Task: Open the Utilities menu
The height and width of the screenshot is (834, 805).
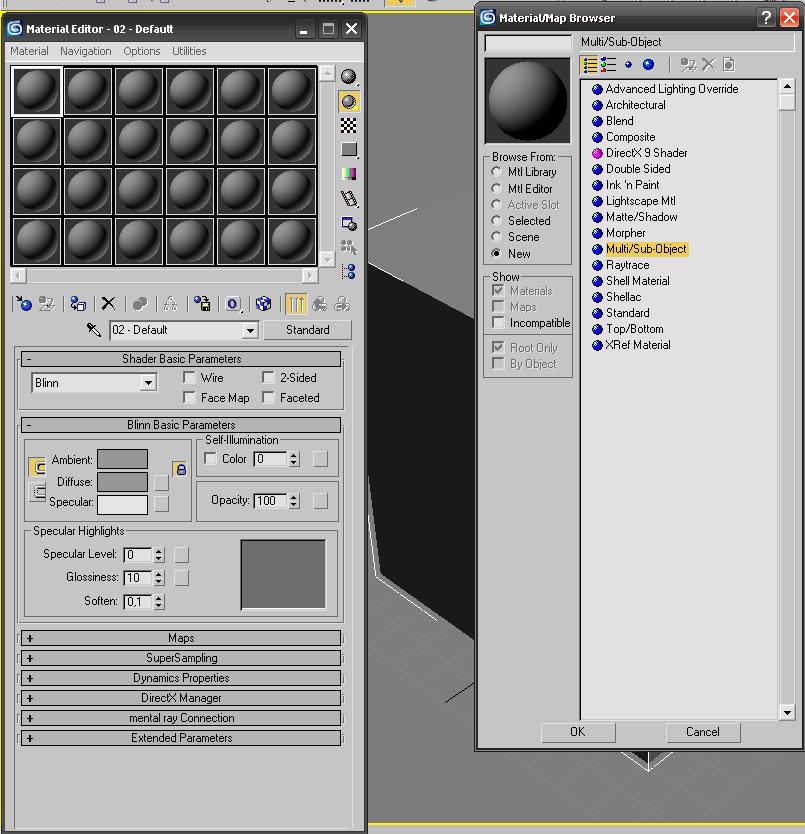Action: click(189, 51)
